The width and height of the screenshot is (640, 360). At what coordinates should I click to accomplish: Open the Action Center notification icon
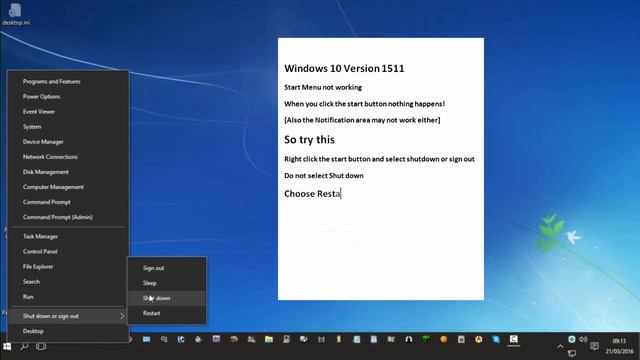(x=594, y=346)
